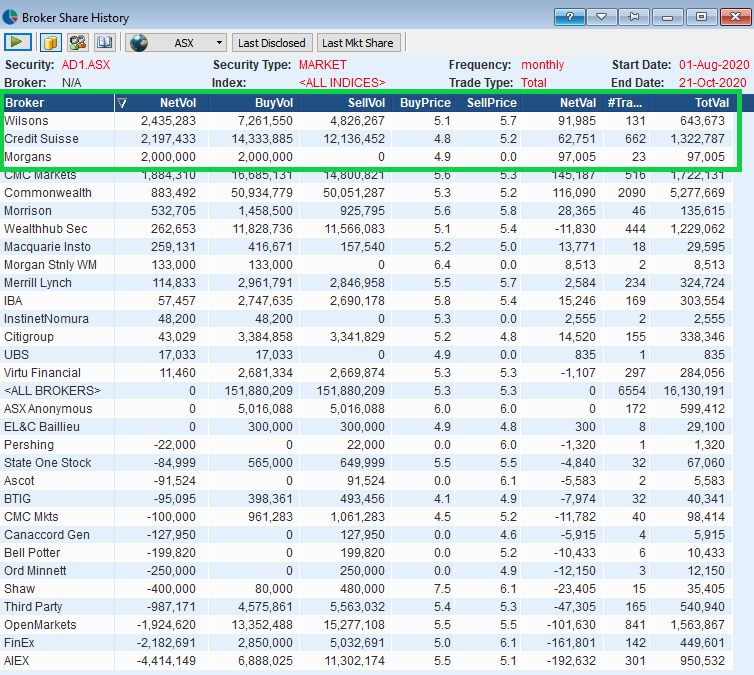Select the Third Party row
Screen dimensions: 754x675
pos(368,607)
